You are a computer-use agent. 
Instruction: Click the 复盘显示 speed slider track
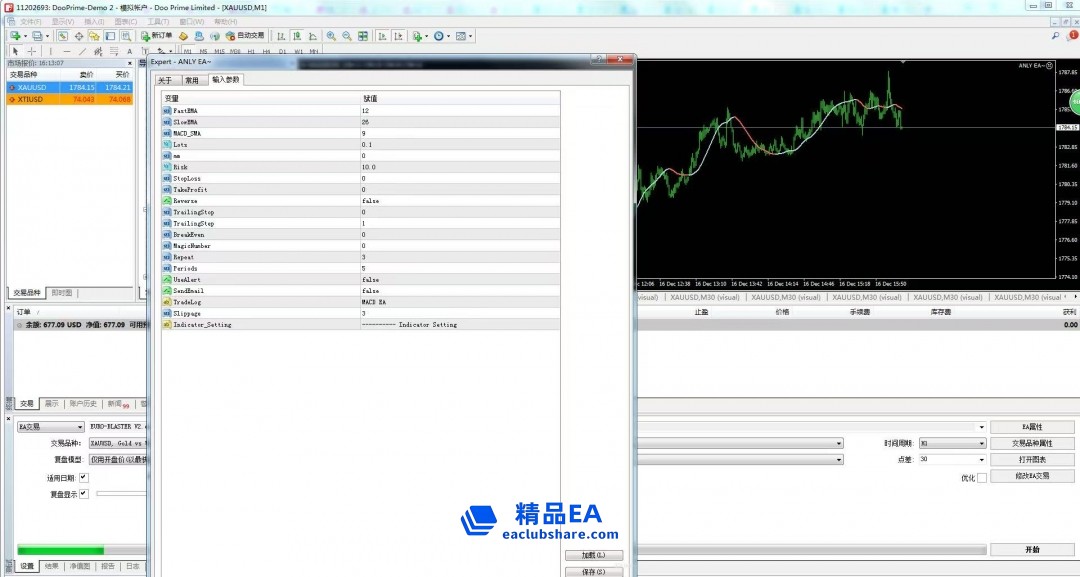click(120, 493)
